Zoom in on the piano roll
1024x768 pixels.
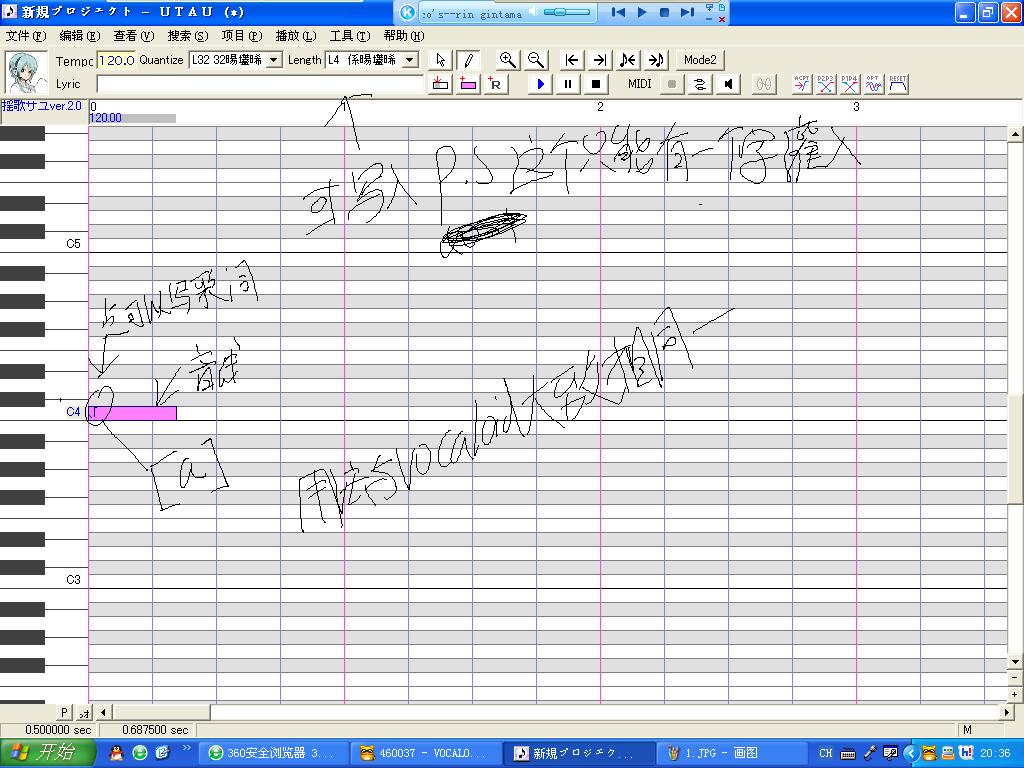pos(507,60)
